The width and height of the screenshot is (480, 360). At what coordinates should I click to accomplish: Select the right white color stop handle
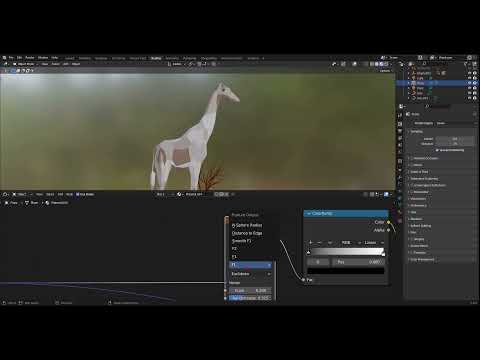pyautogui.click(x=383, y=254)
